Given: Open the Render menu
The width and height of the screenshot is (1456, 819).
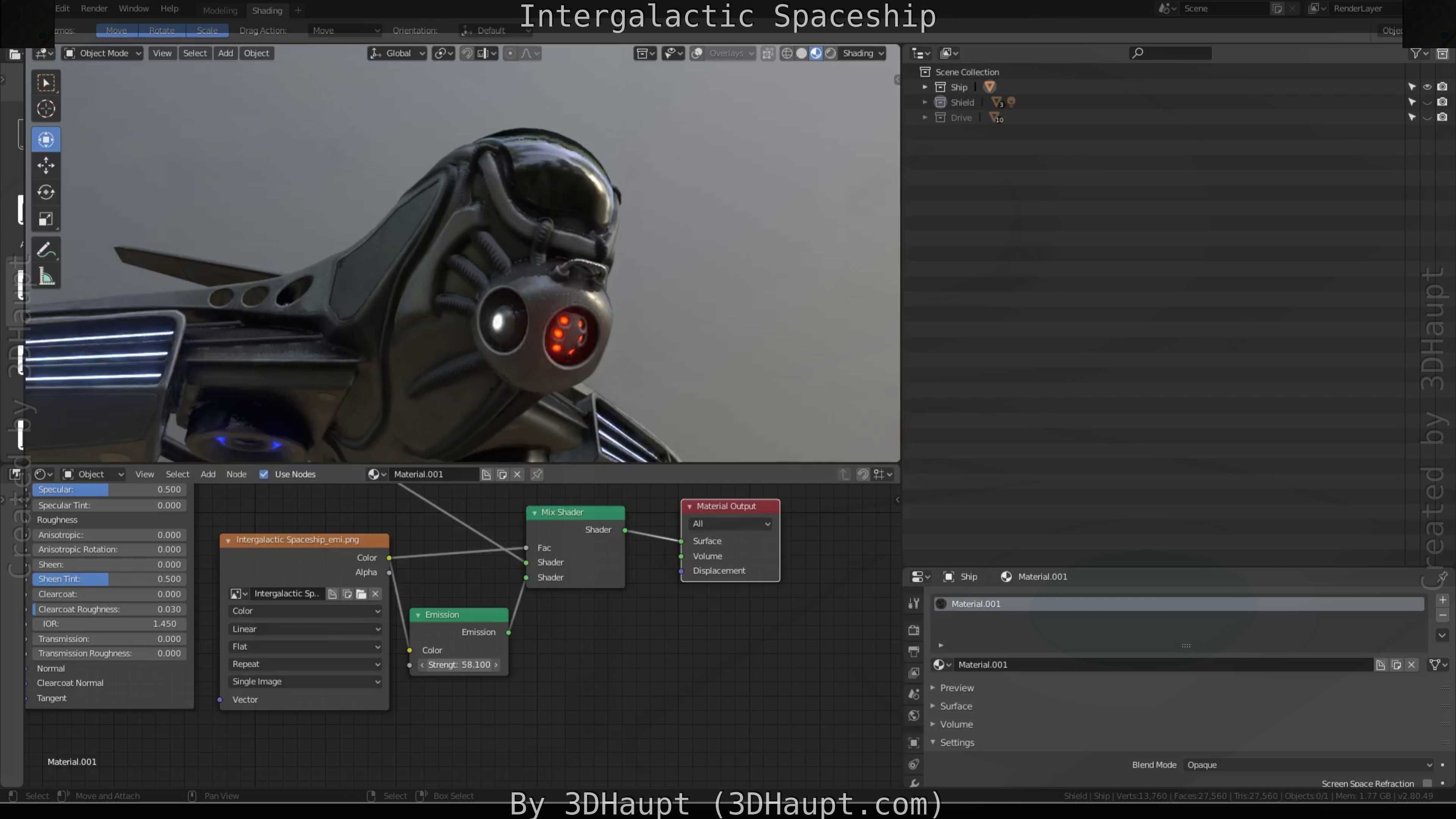Looking at the screenshot, I should pos(94,8).
